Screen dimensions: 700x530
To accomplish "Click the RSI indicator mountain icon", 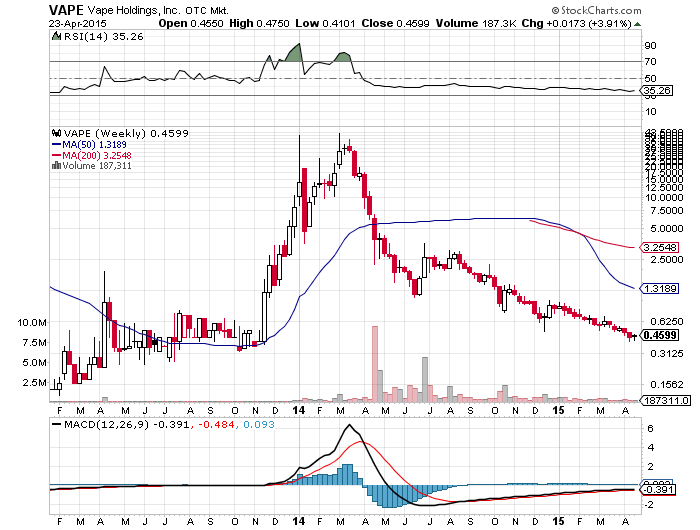I will tap(56, 36).
